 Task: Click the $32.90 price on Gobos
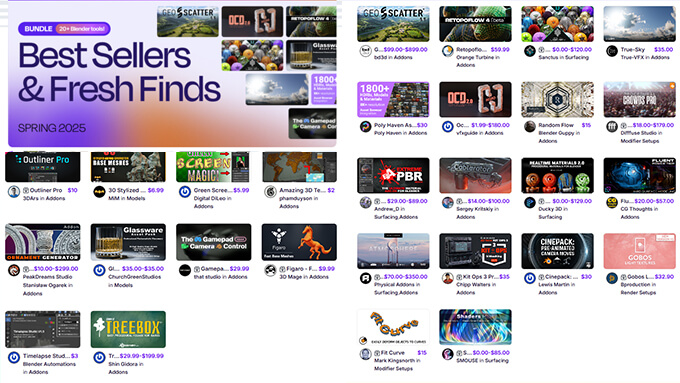coord(664,276)
